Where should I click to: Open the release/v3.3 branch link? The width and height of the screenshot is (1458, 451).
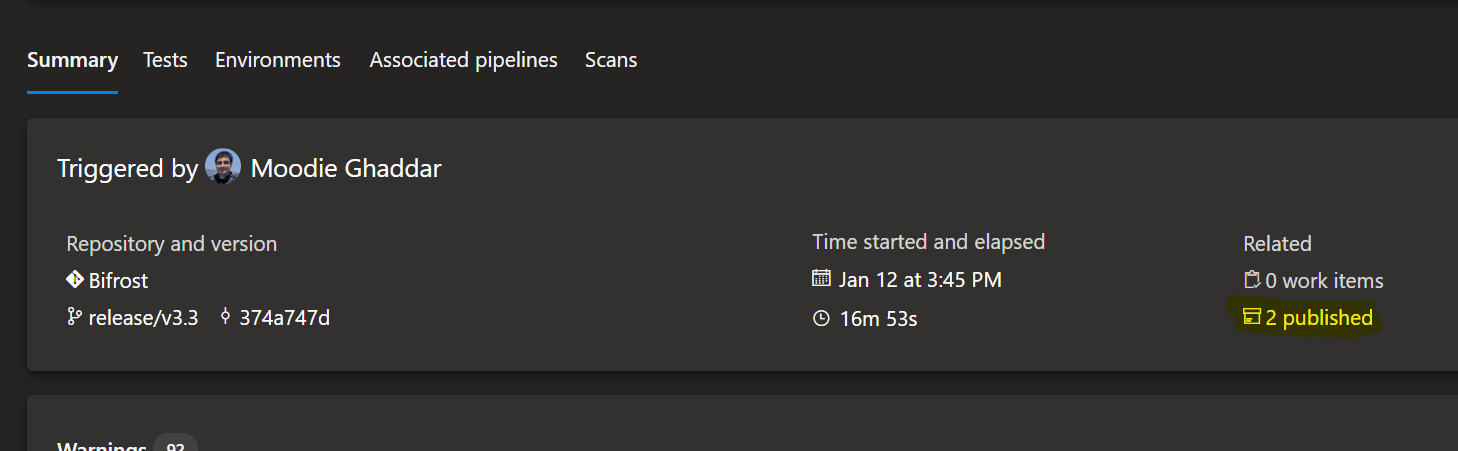coord(144,319)
